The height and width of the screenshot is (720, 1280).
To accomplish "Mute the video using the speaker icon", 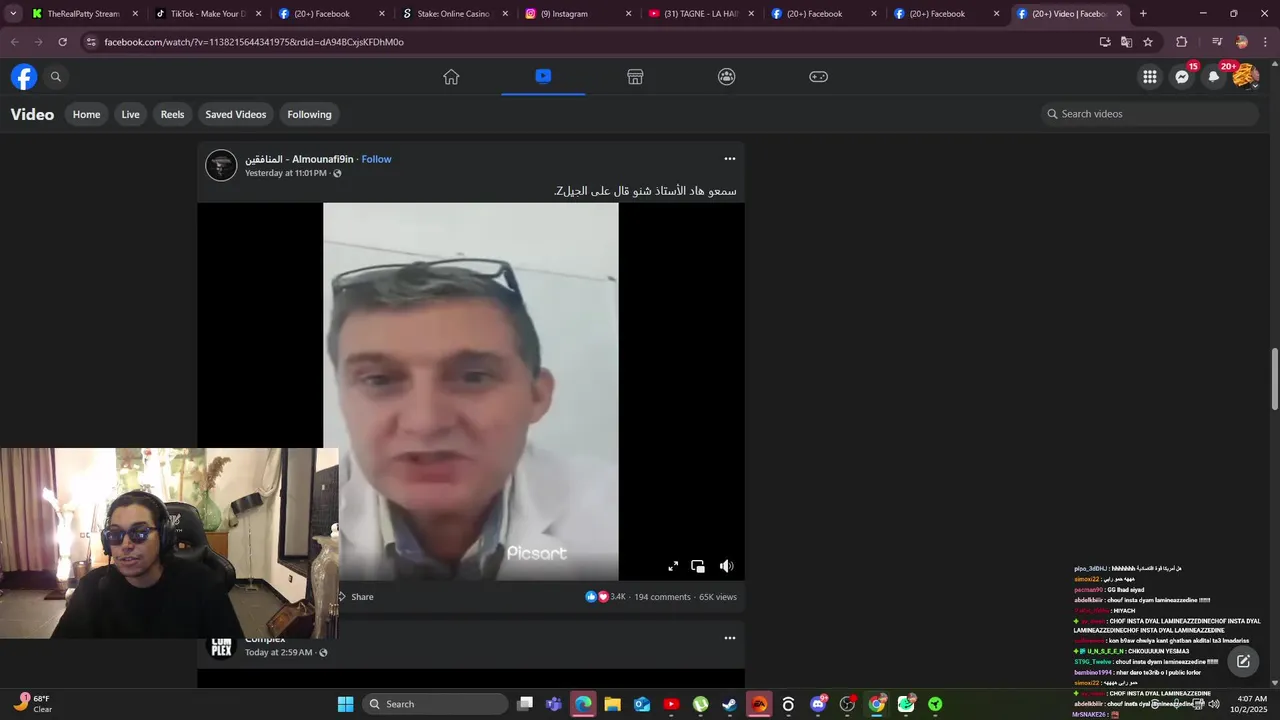I will pyautogui.click(x=727, y=566).
